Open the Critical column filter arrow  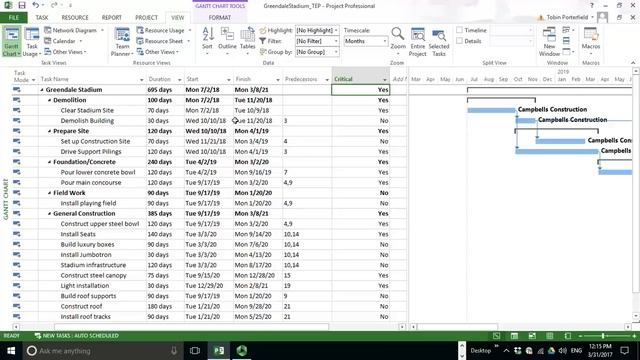pos(384,80)
